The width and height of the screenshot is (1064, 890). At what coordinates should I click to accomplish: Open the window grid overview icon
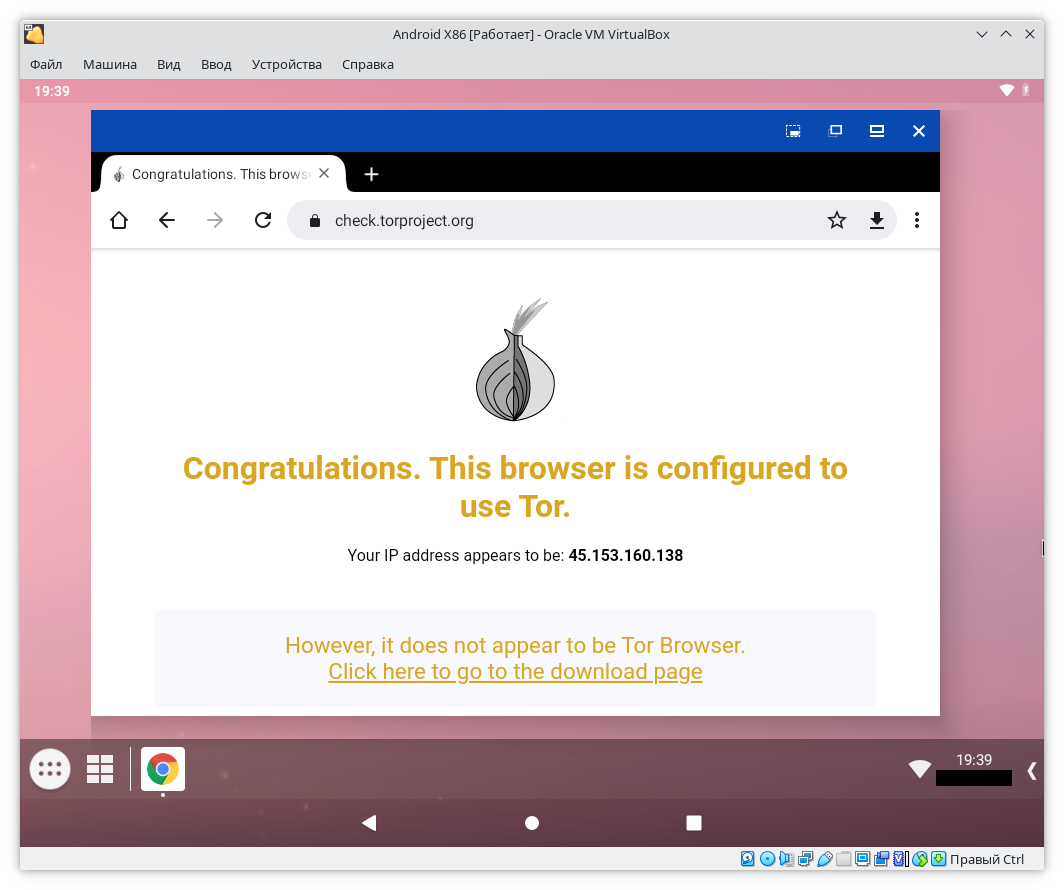100,769
